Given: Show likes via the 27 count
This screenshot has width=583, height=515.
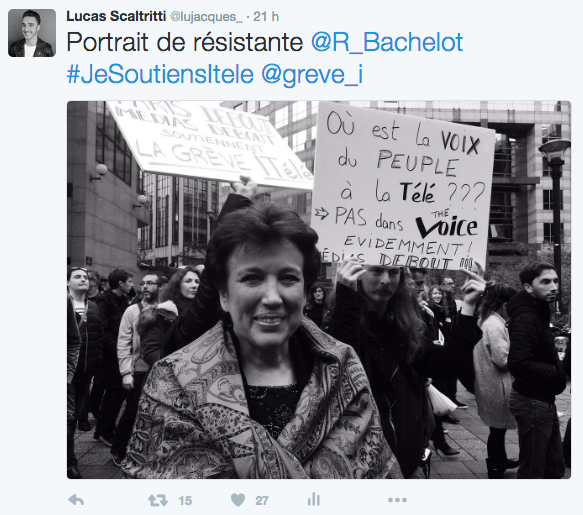Looking at the screenshot, I should tap(262, 500).
